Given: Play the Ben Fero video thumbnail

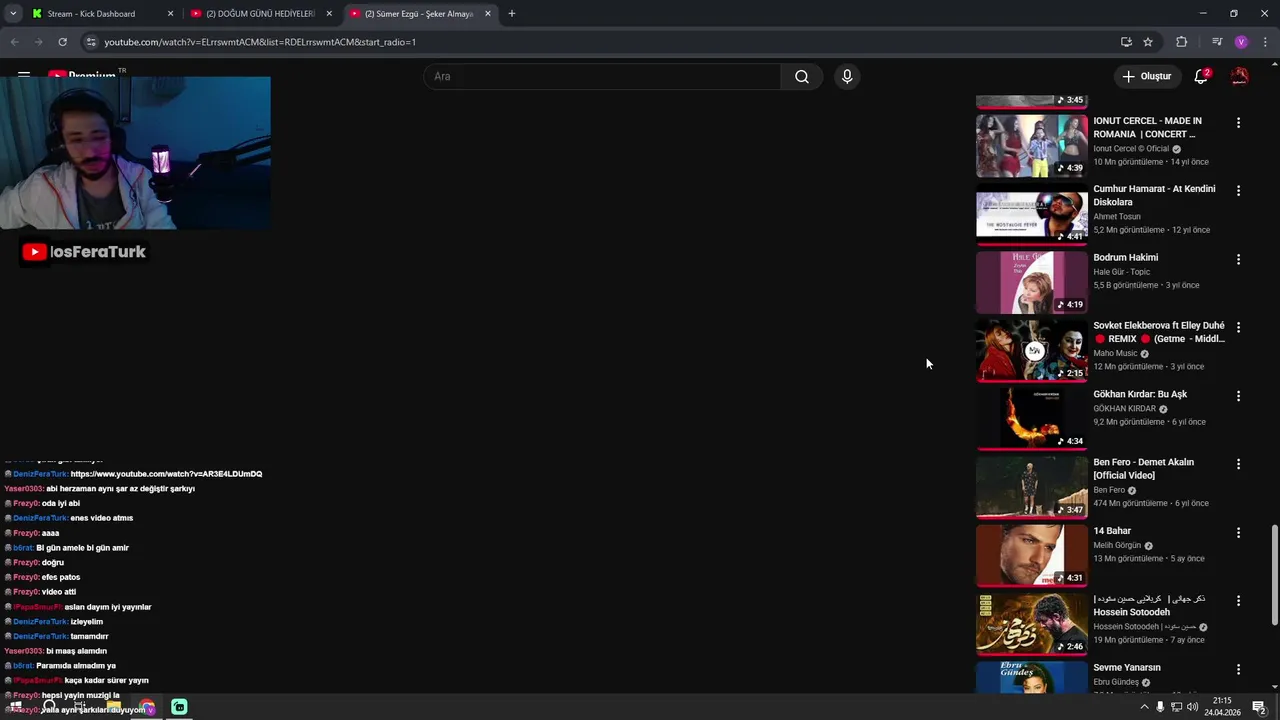Looking at the screenshot, I should tap(1031, 487).
